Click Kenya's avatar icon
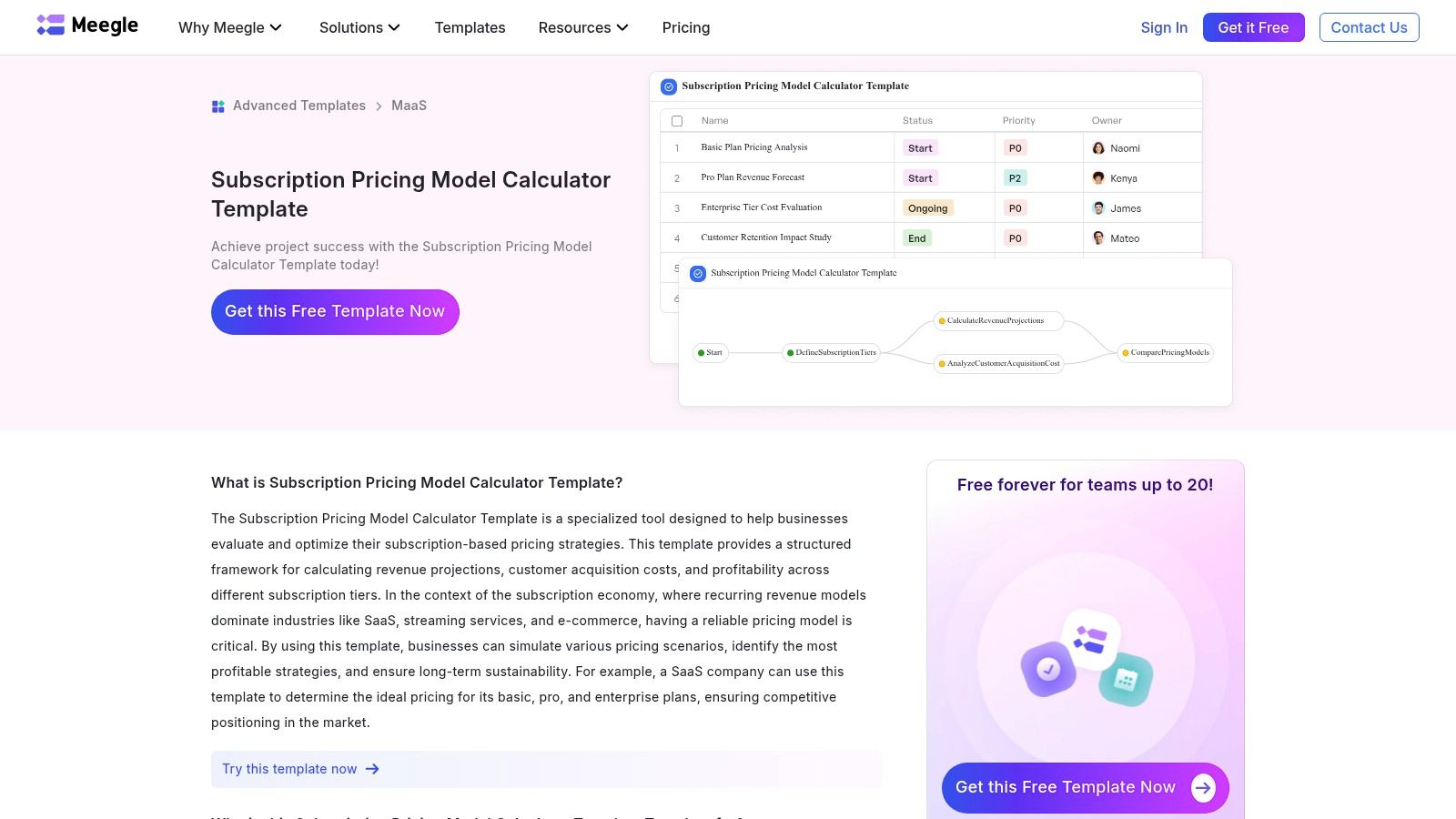The image size is (1456, 819). click(x=1098, y=178)
